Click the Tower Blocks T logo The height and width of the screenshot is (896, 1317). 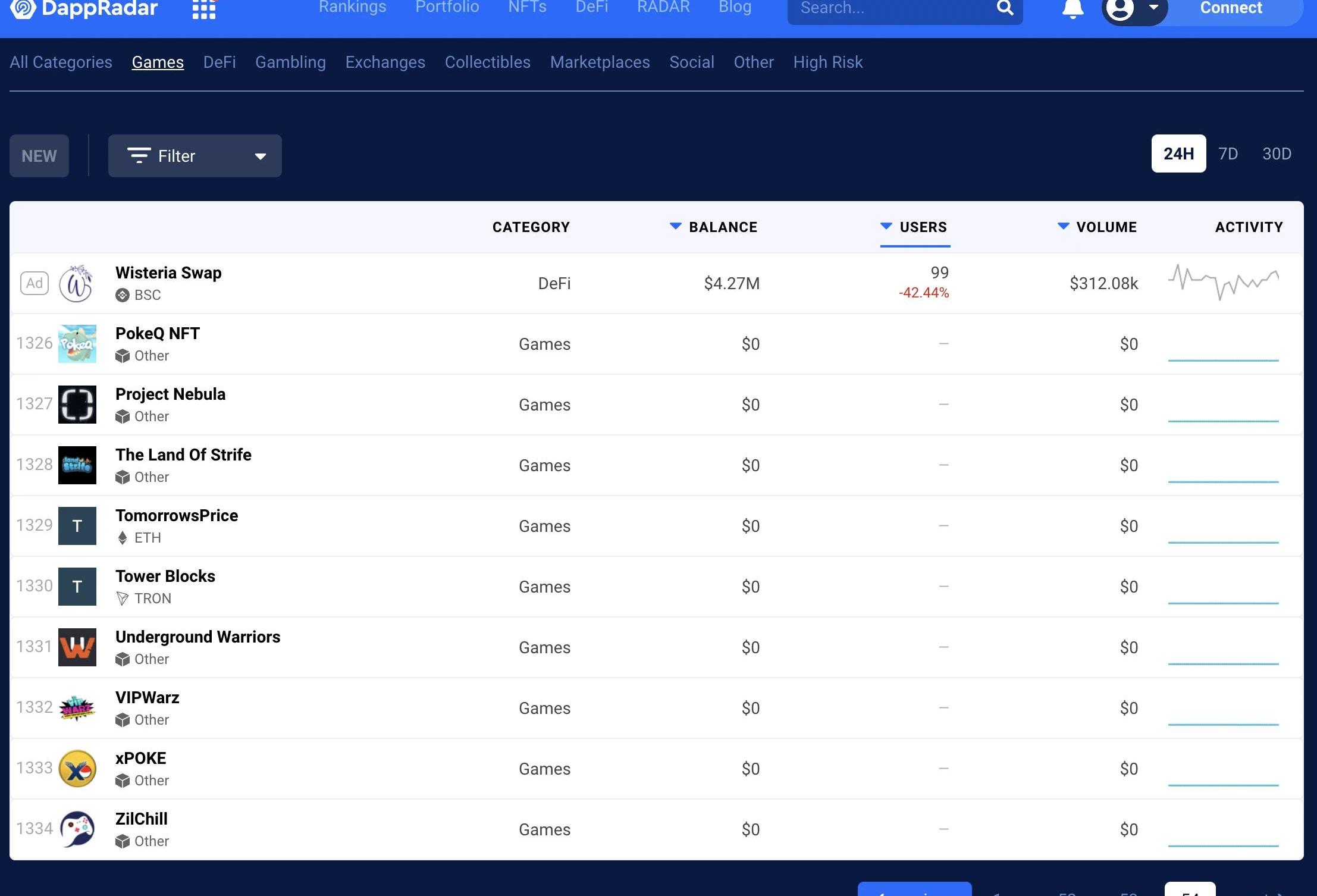[77, 587]
